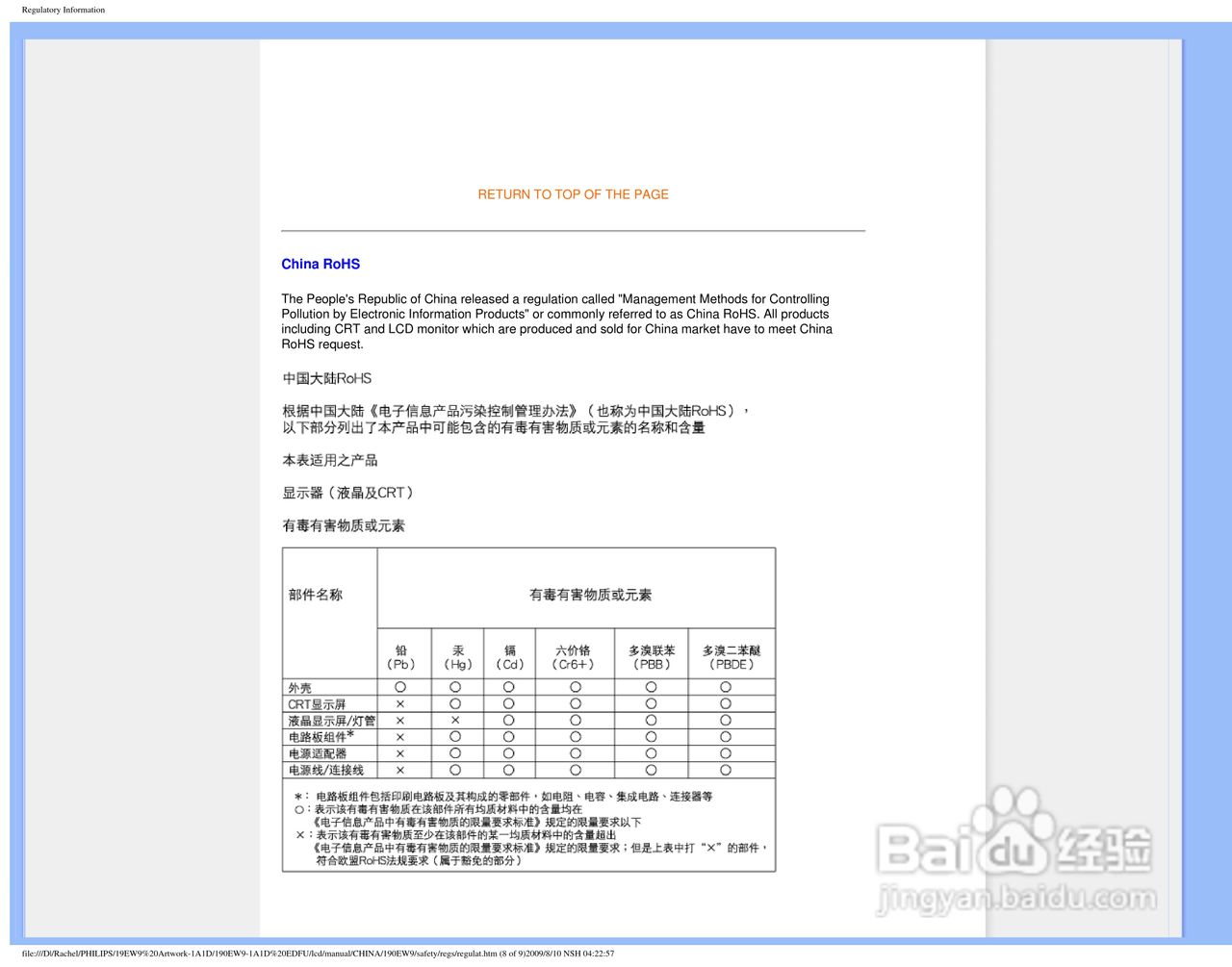Image resolution: width=1232 pixels, height=967 pixels.
Task: Click the 'Regulatory Information' page header text
Action: pos(64,10)
